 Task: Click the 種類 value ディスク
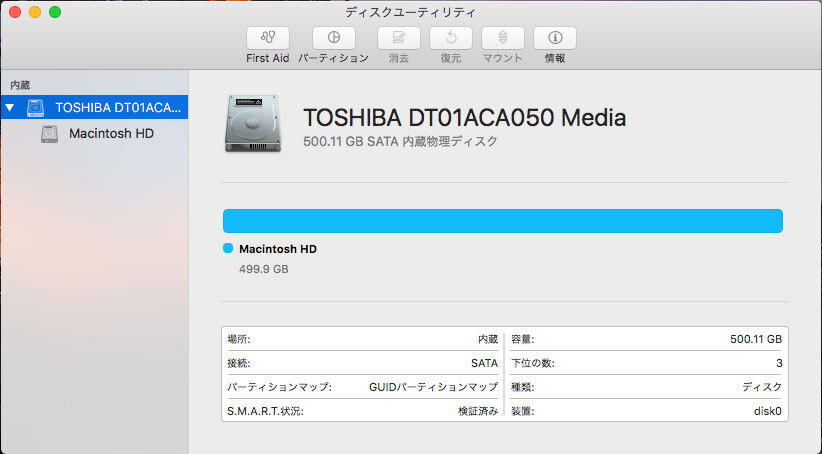[x=762, y=387]
